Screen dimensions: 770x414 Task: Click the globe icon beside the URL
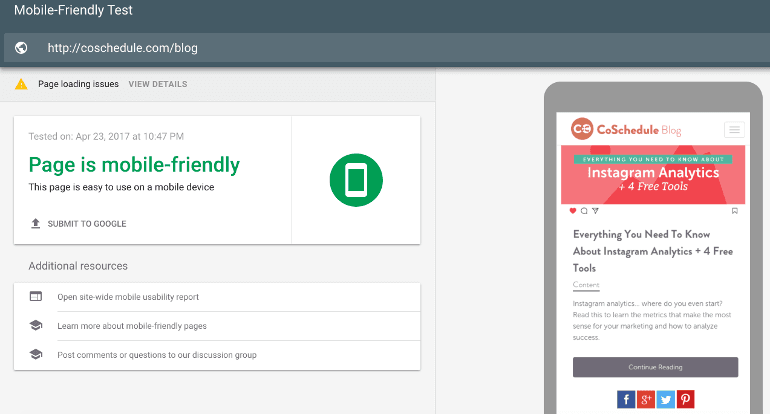pos(21,48)
